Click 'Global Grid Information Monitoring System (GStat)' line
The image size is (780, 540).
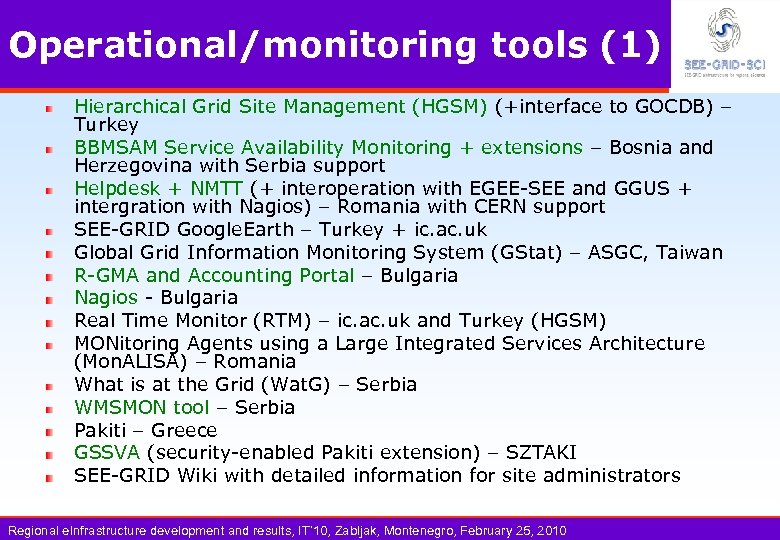pos(398,253)
